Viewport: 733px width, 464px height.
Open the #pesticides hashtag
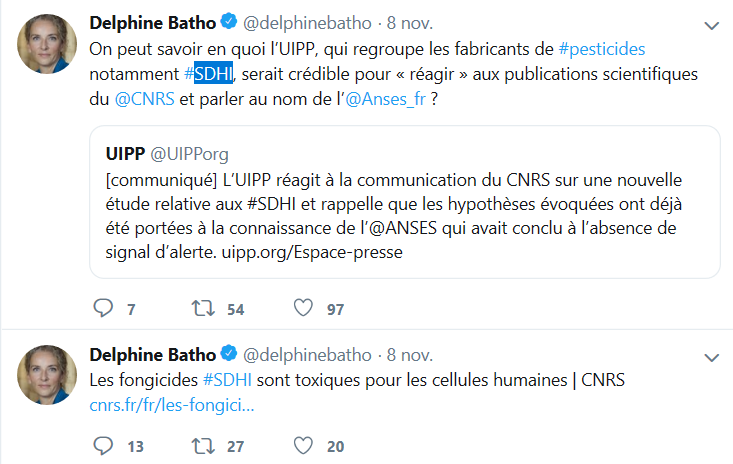click(x=602, y=48)
